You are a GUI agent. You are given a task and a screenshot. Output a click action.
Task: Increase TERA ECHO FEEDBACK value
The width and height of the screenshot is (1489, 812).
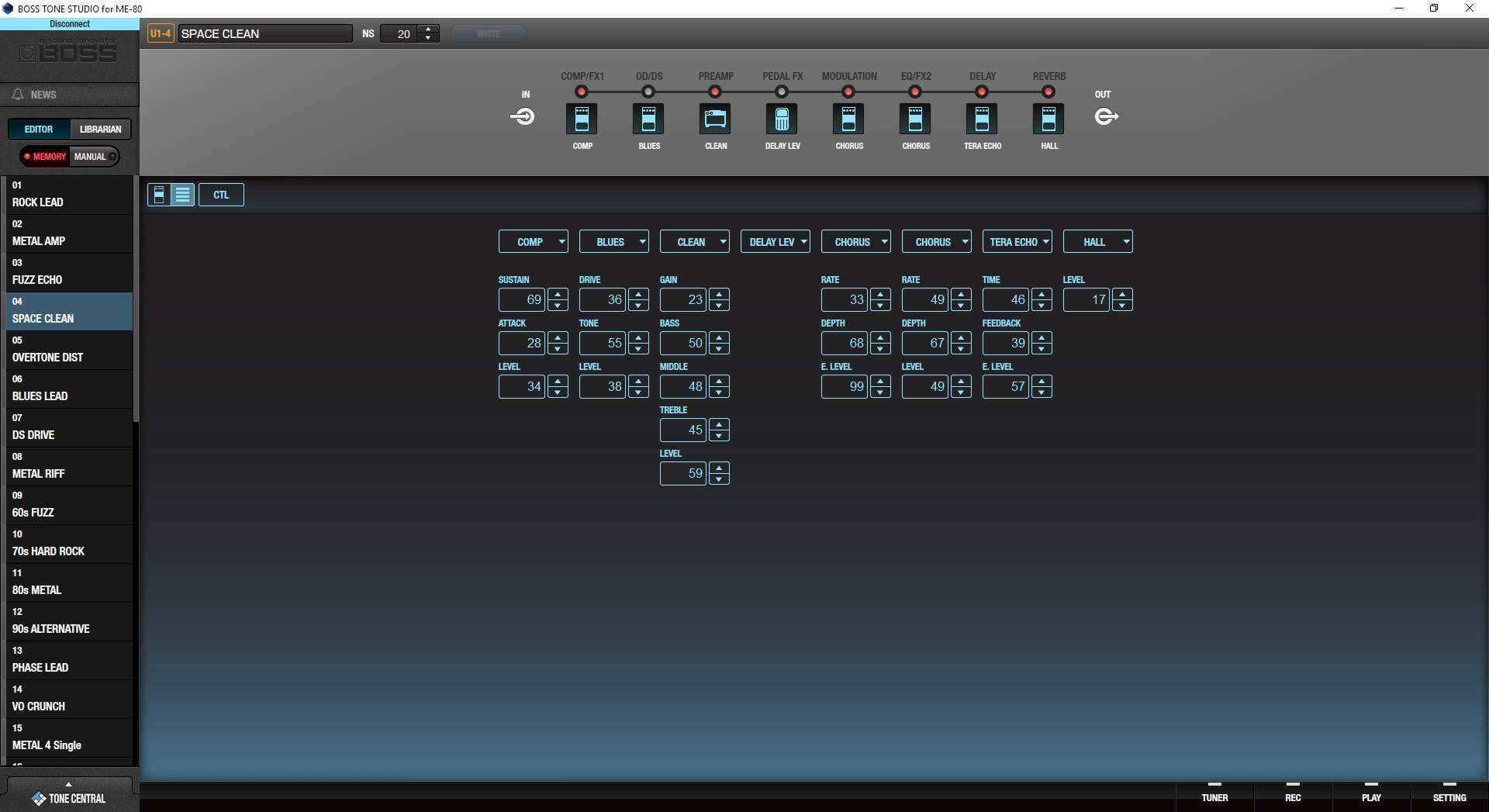coord(1042,338)
